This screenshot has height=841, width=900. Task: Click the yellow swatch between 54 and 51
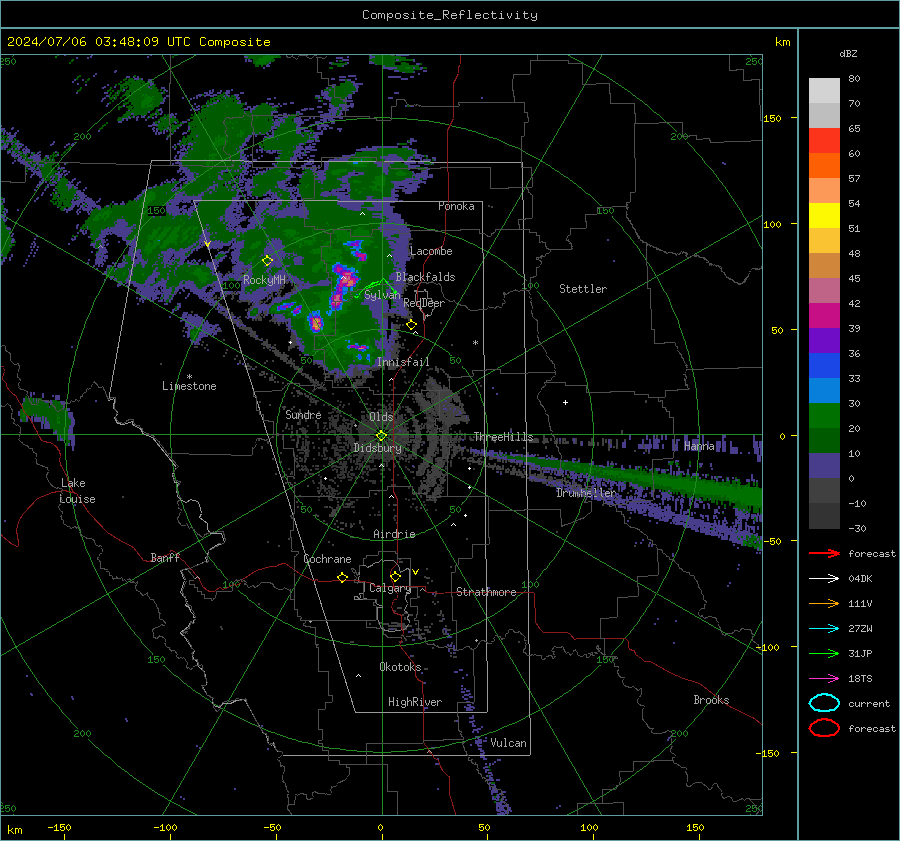(824, 216)
